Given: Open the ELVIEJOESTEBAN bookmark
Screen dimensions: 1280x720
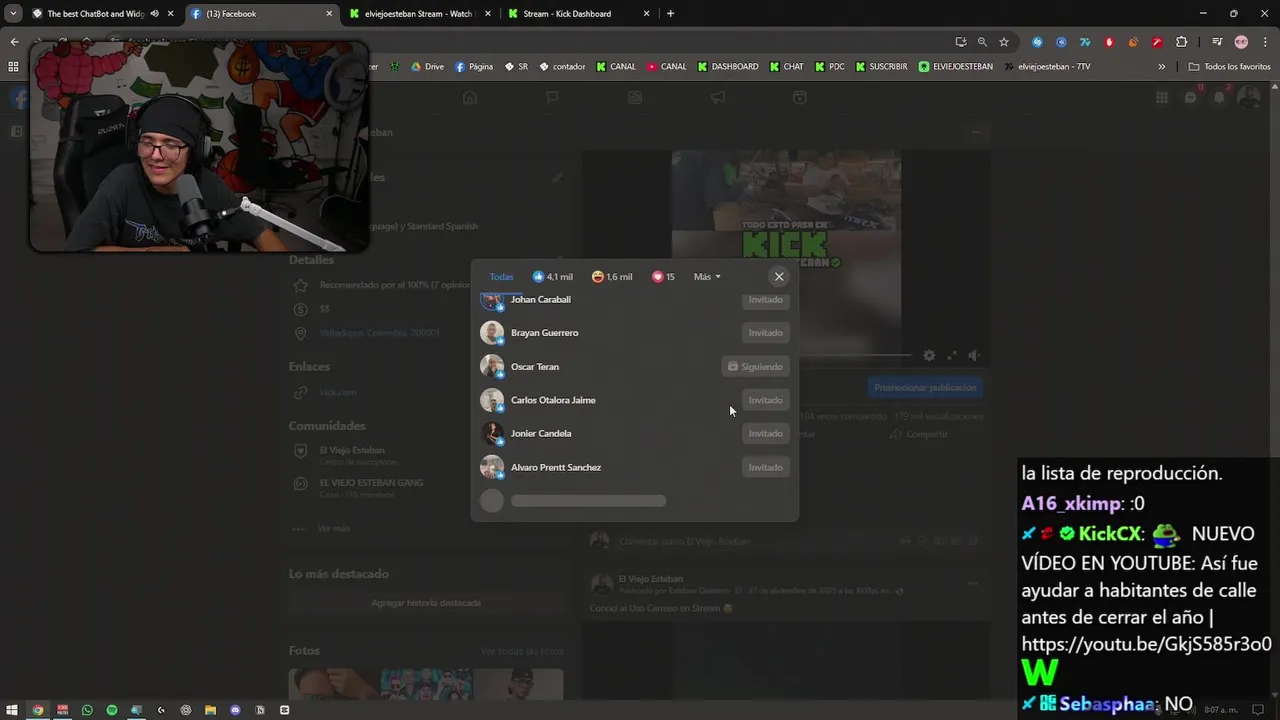Looking at the screenshot, I should (956, 67).
